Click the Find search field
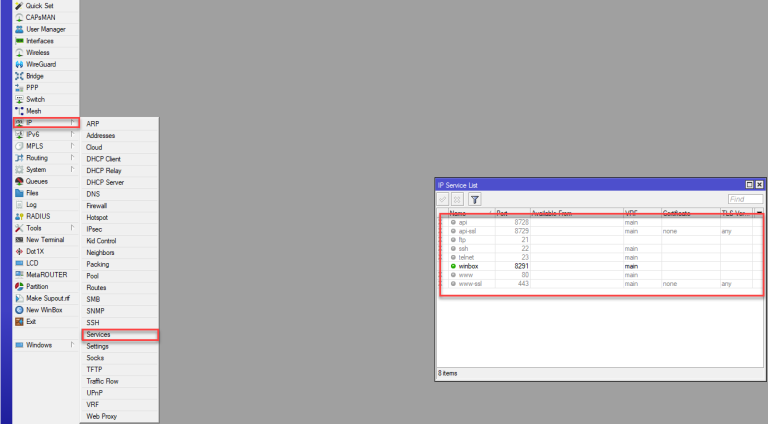 click(x=744, y=199)
